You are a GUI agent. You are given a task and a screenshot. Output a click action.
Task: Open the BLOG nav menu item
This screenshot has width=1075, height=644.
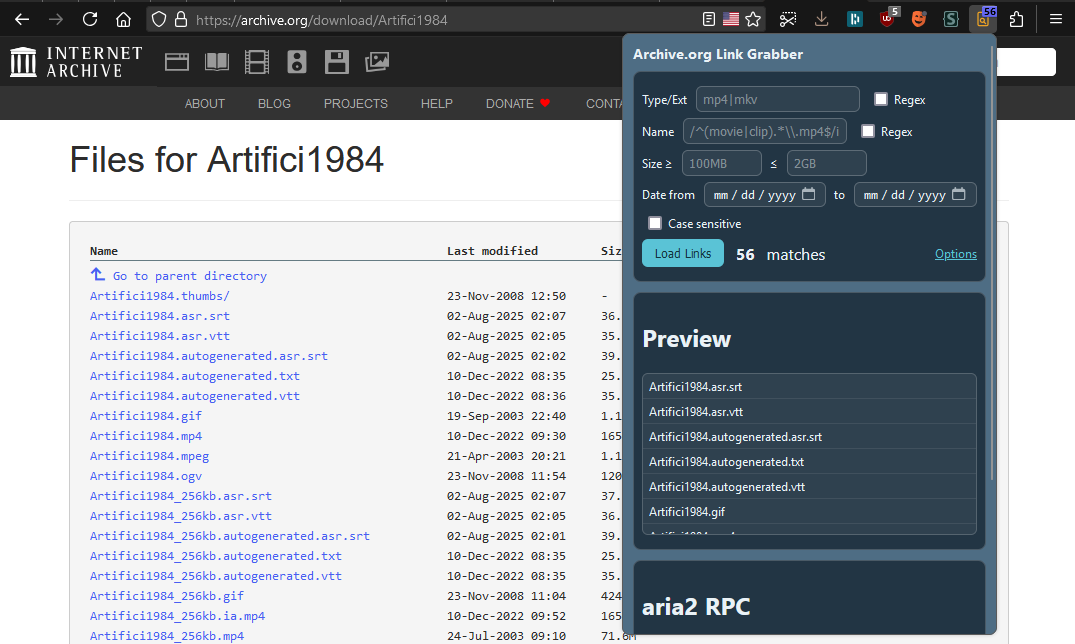274,103
